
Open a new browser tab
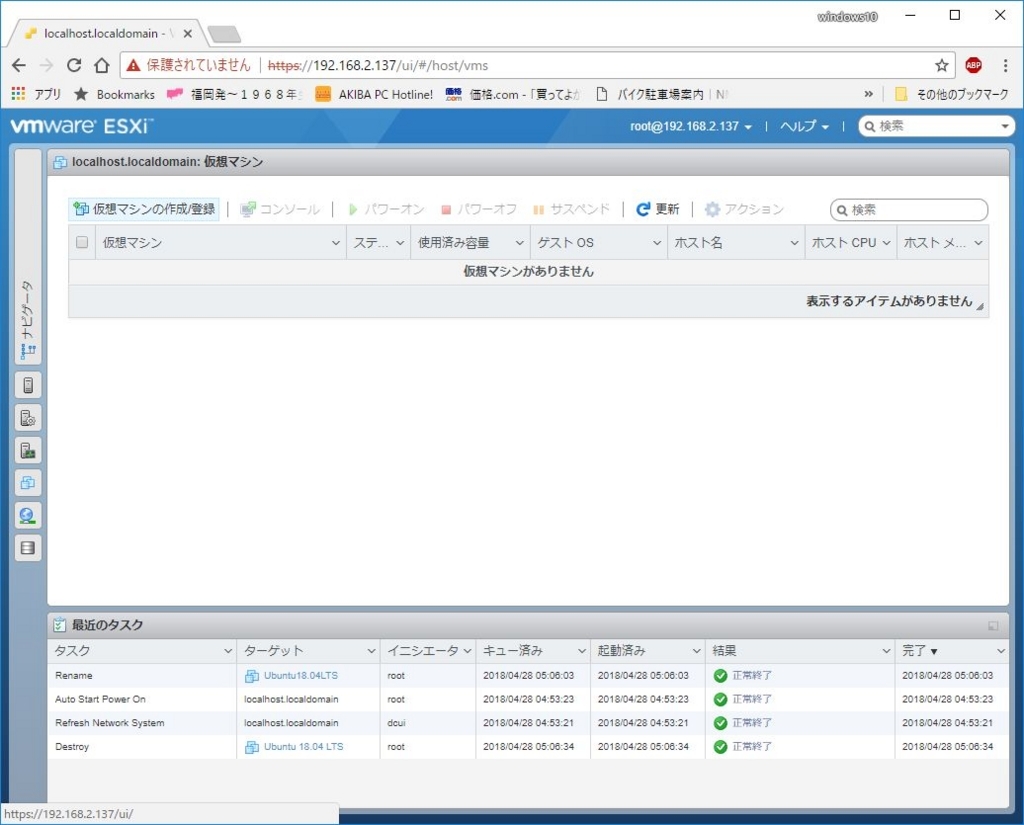(224, 34)
